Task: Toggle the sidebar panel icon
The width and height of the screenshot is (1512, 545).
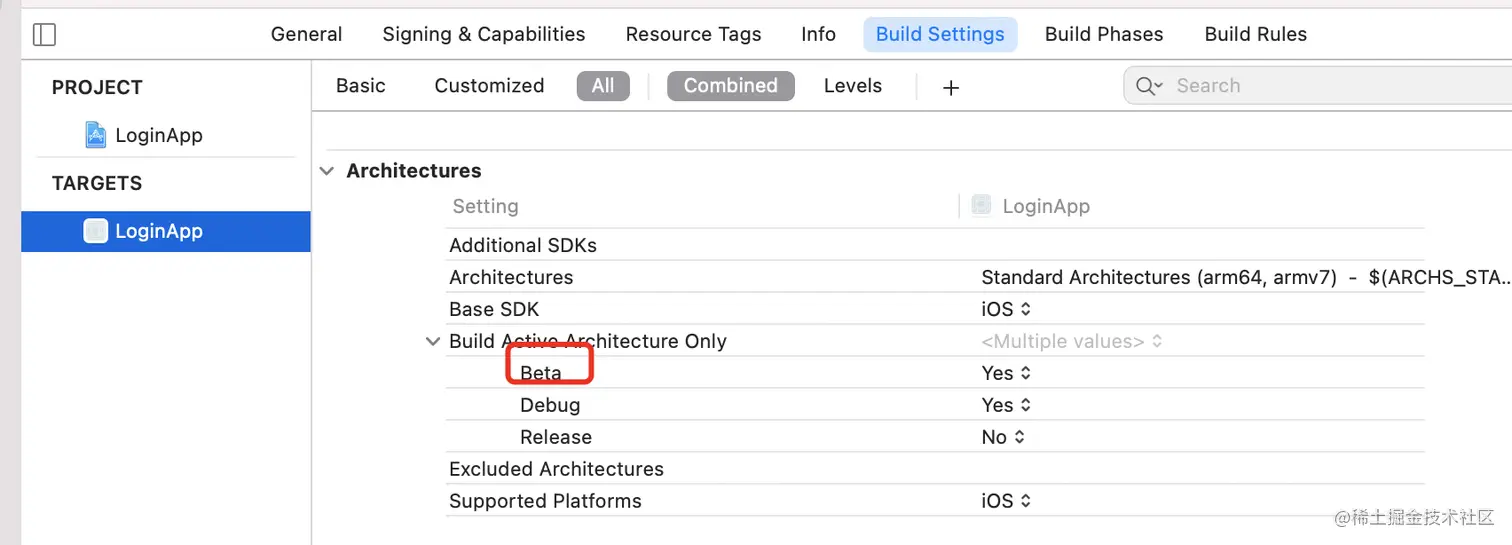Action: (x=44, y=34)
